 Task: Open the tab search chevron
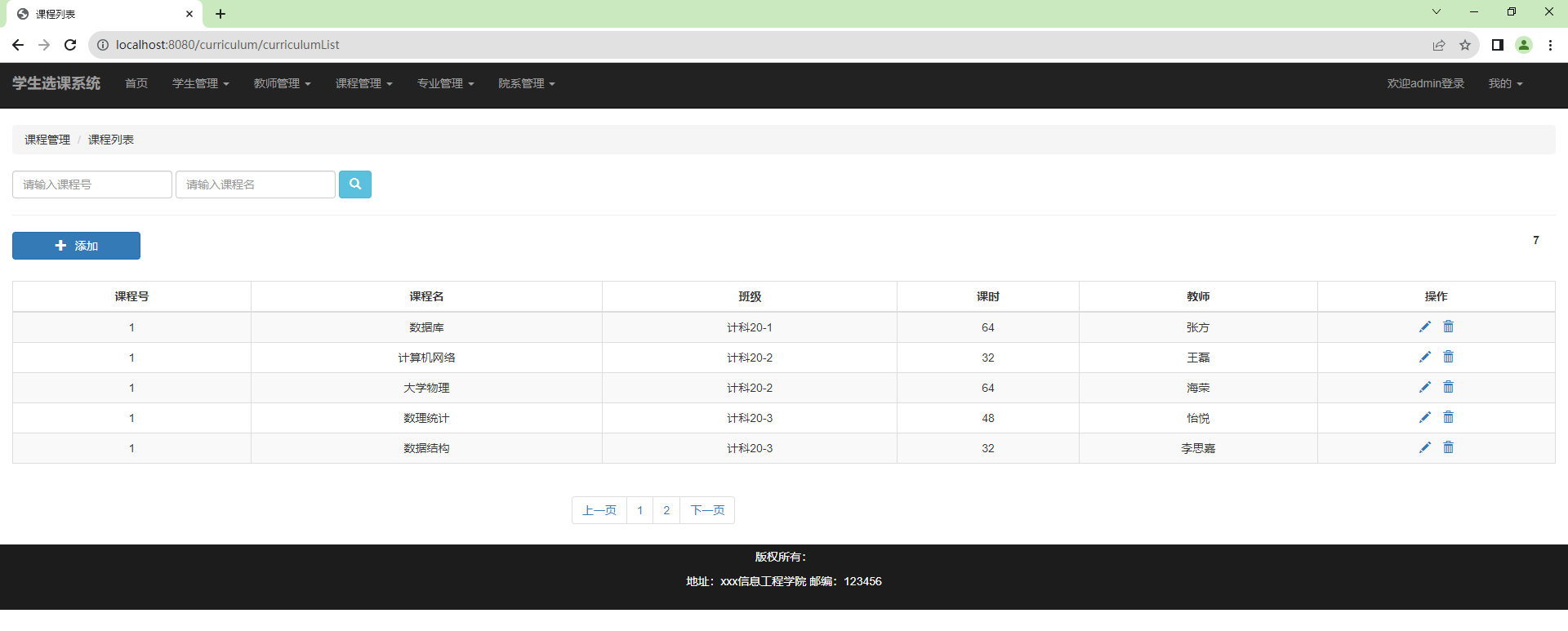[1437, 11]
